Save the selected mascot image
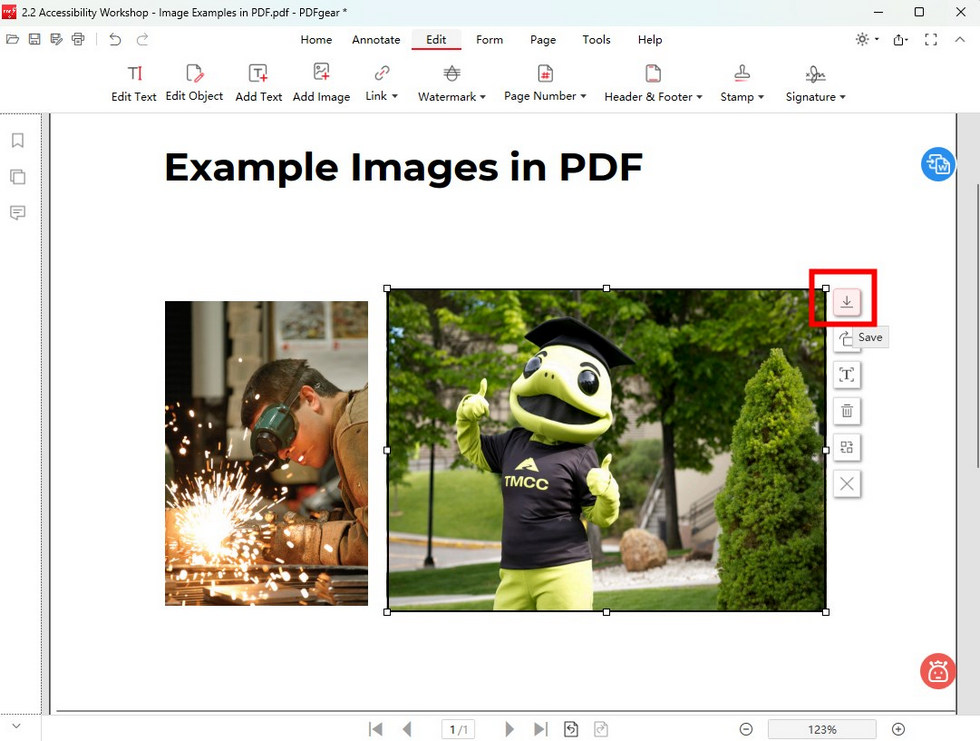The height and width of the screenshot is (741, 980). click(x=846, y=301)
